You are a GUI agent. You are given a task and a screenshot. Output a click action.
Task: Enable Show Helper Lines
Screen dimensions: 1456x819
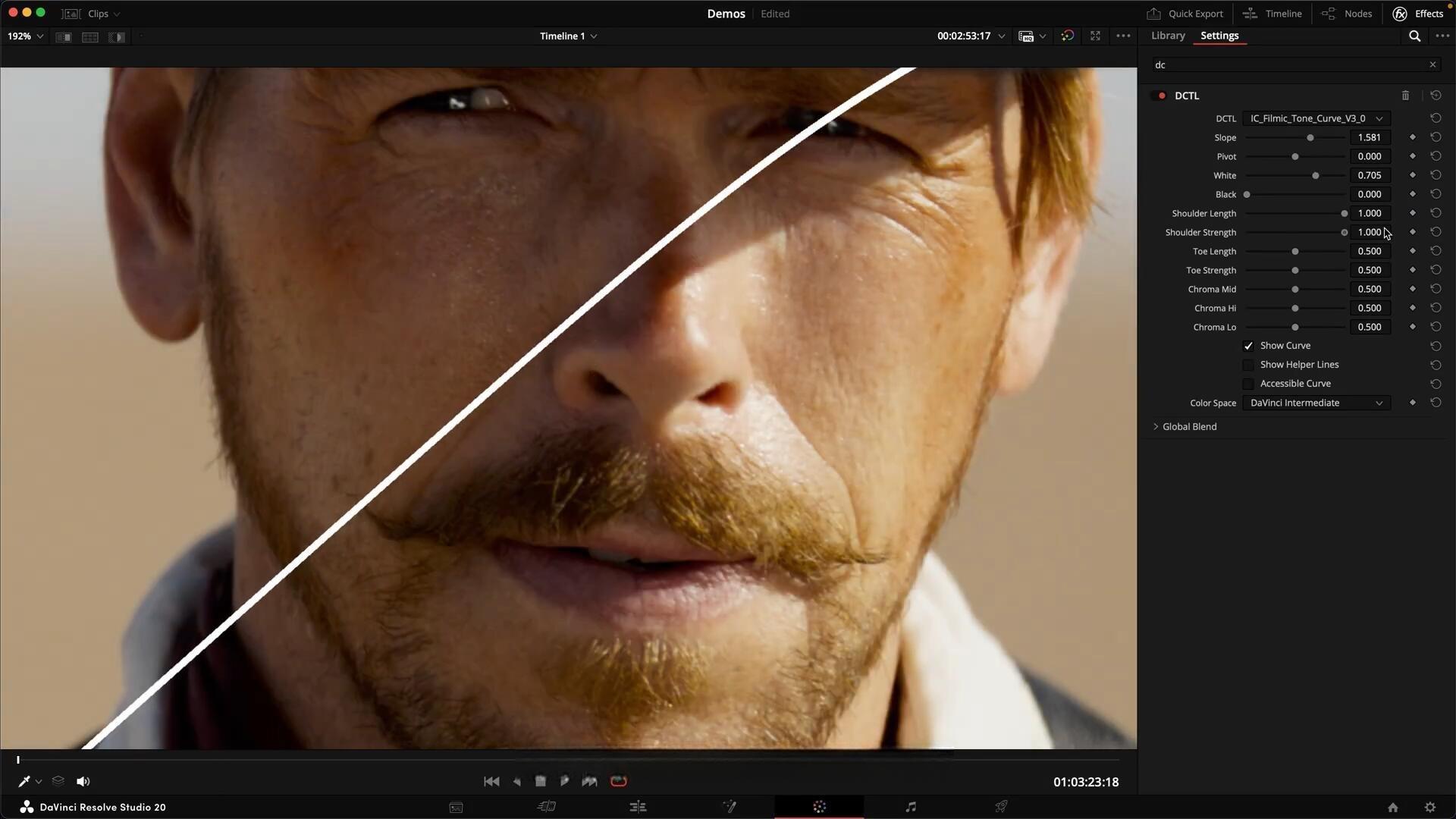[1248, 365]
